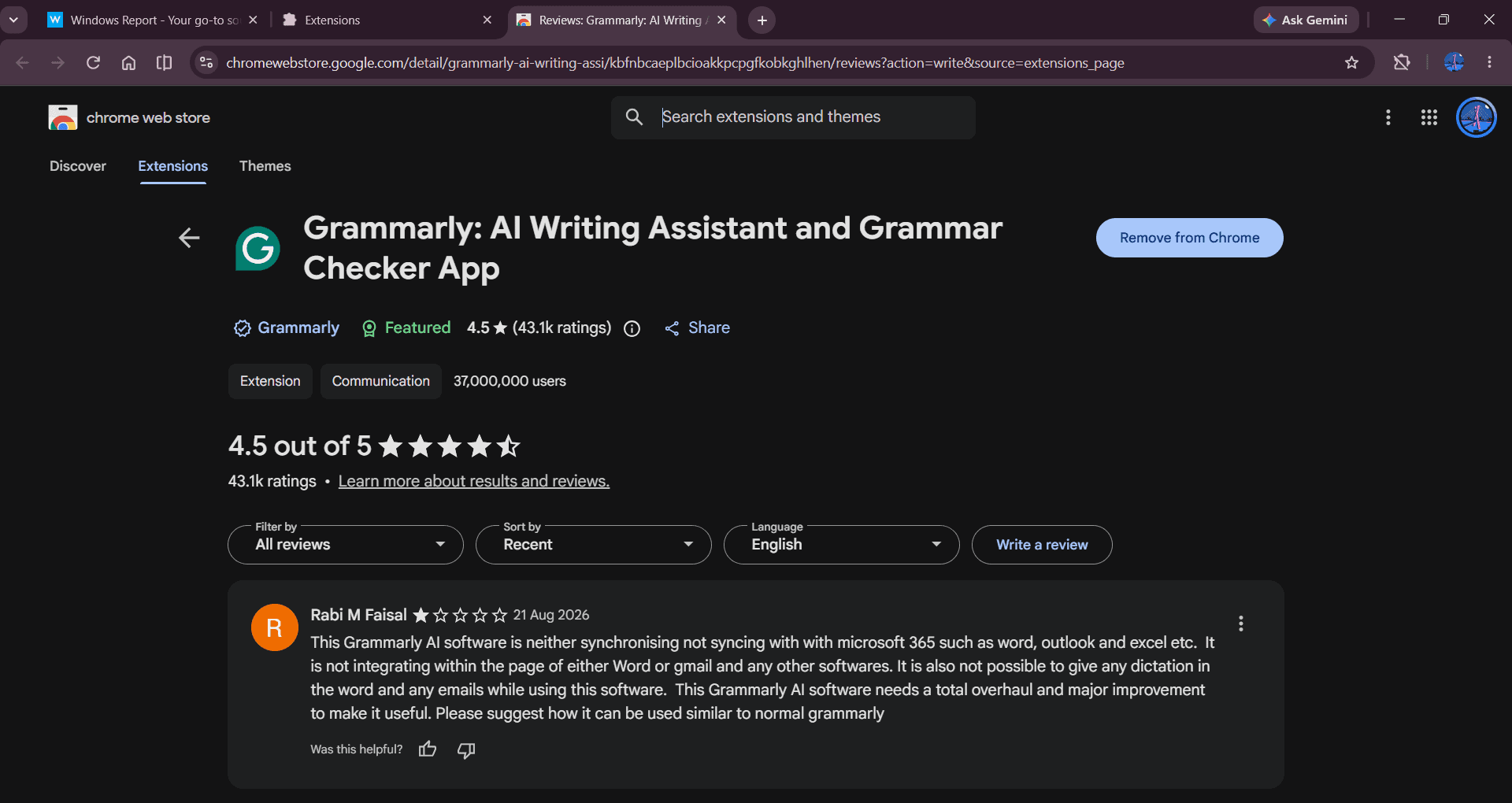Click the Featured badge
This screenshot has height=803, width=1512.
406,327
